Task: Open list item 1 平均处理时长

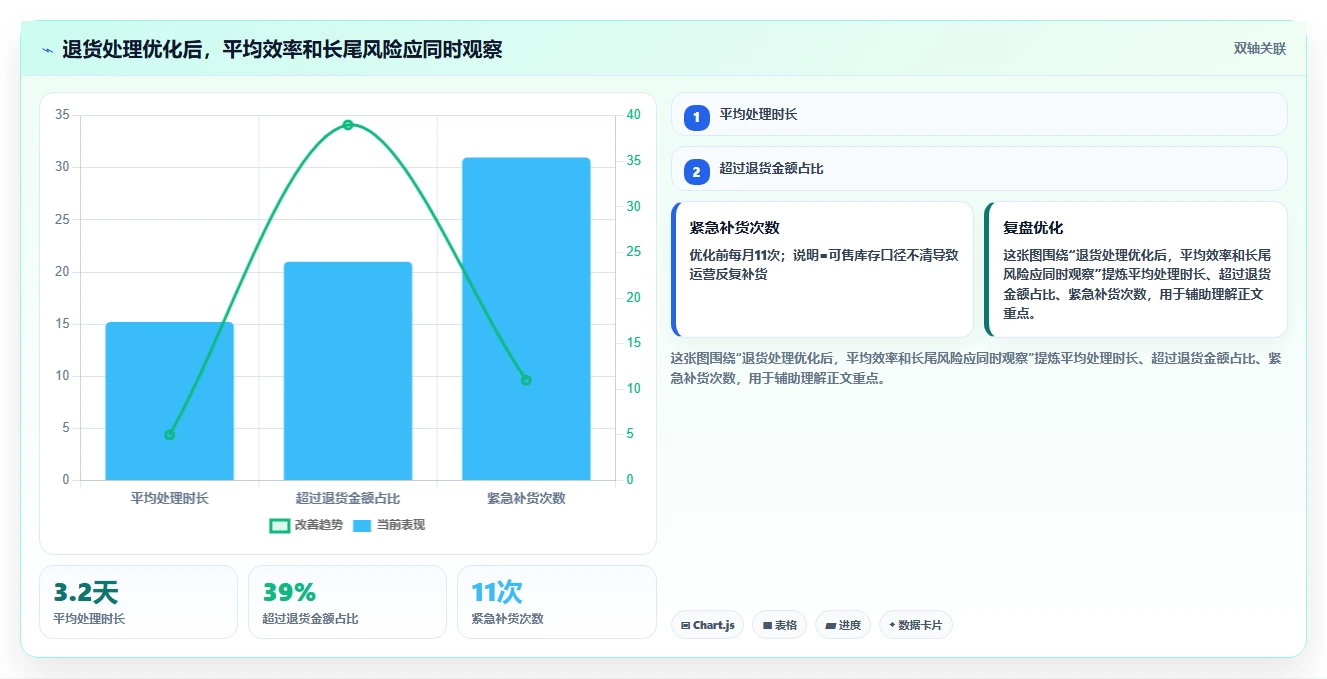Action: tap(979, 114)
